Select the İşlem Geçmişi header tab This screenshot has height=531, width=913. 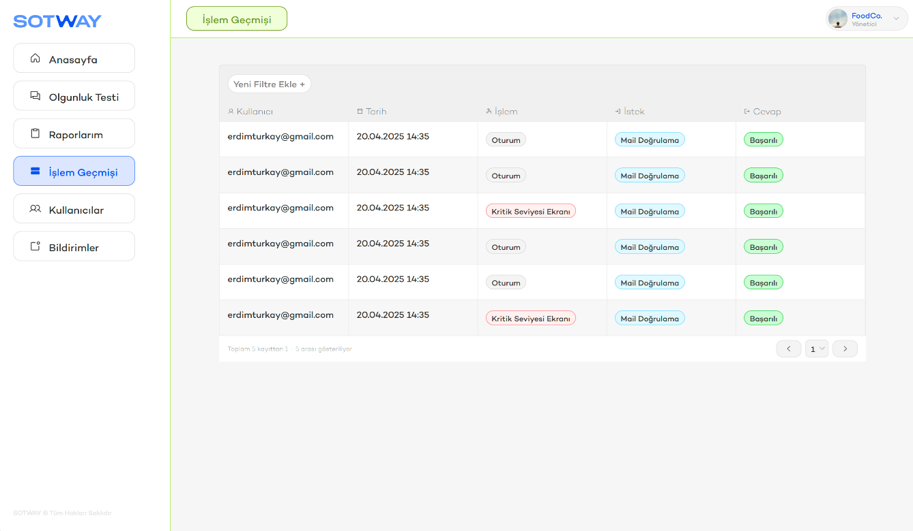pyautogui.click(x=237, y=19)
